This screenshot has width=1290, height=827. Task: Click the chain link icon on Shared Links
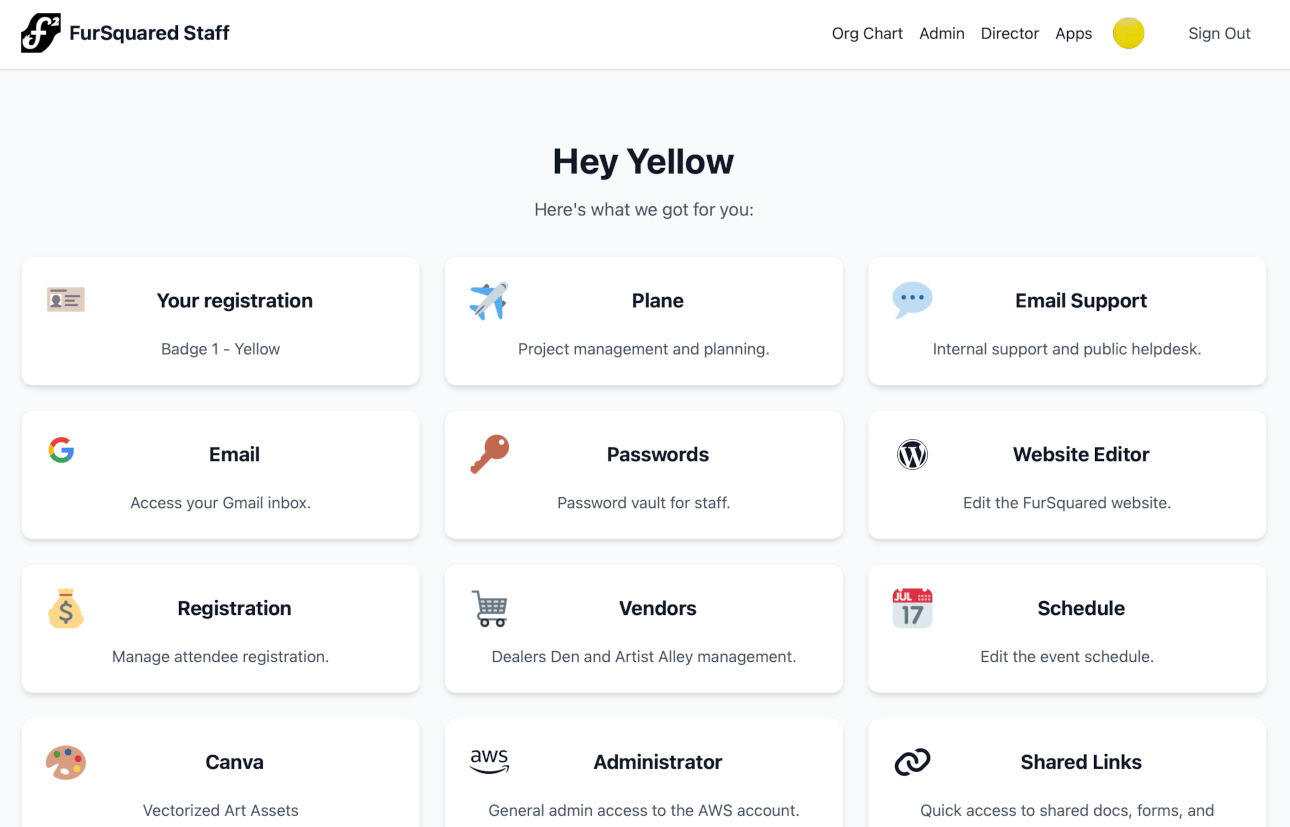[912, 762]
